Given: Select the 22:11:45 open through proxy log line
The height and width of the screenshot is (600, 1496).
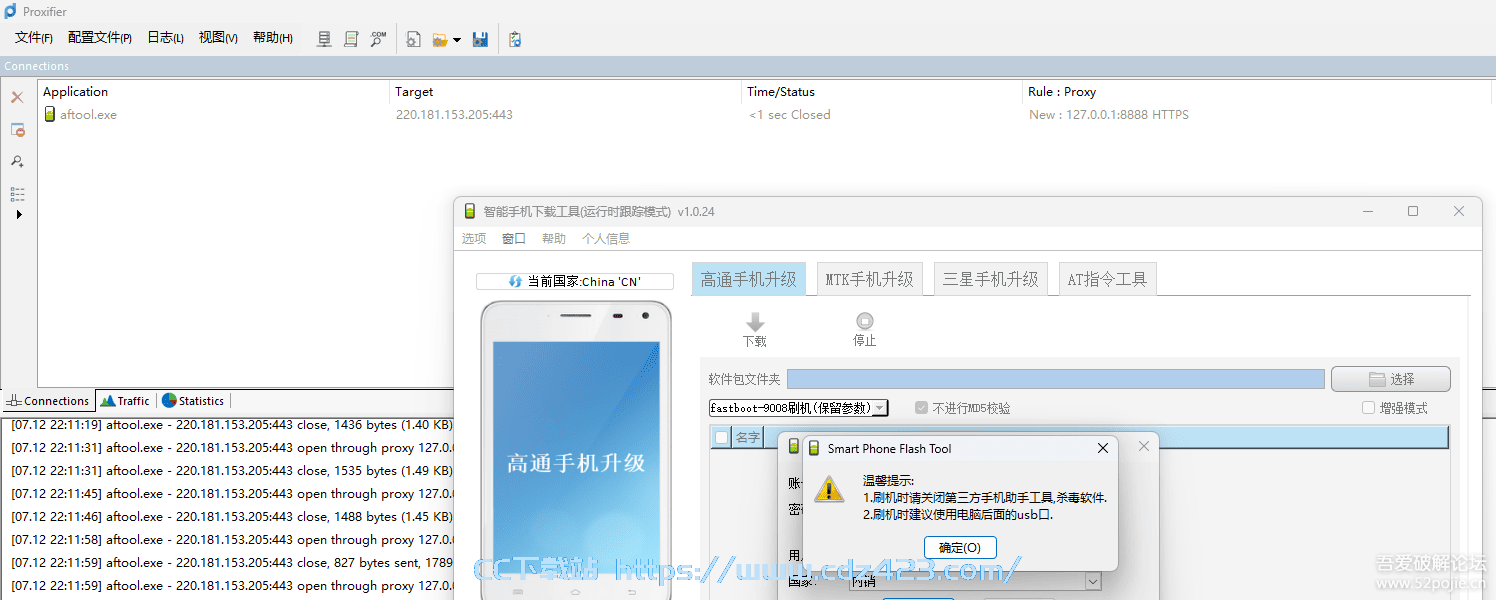Looking at the screenshot, I should click(x=232, y=494).
